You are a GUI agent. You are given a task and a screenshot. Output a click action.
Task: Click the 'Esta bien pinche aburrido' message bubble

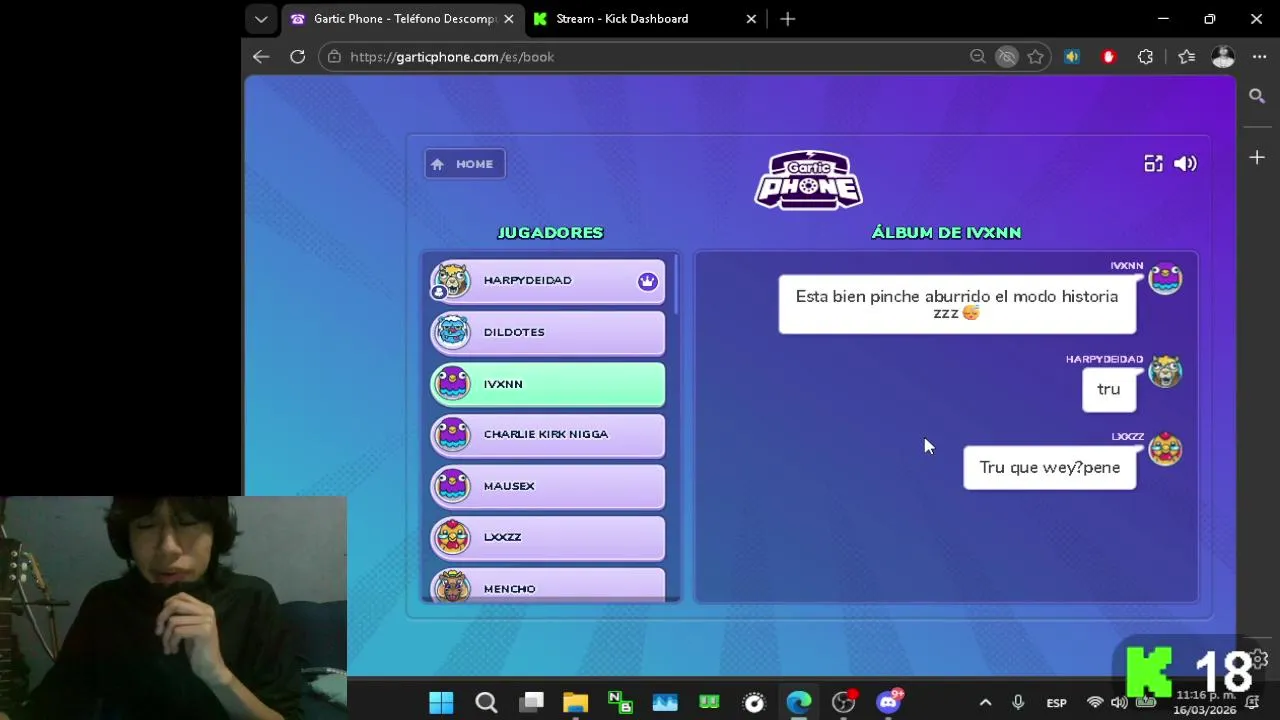point(957,304)
